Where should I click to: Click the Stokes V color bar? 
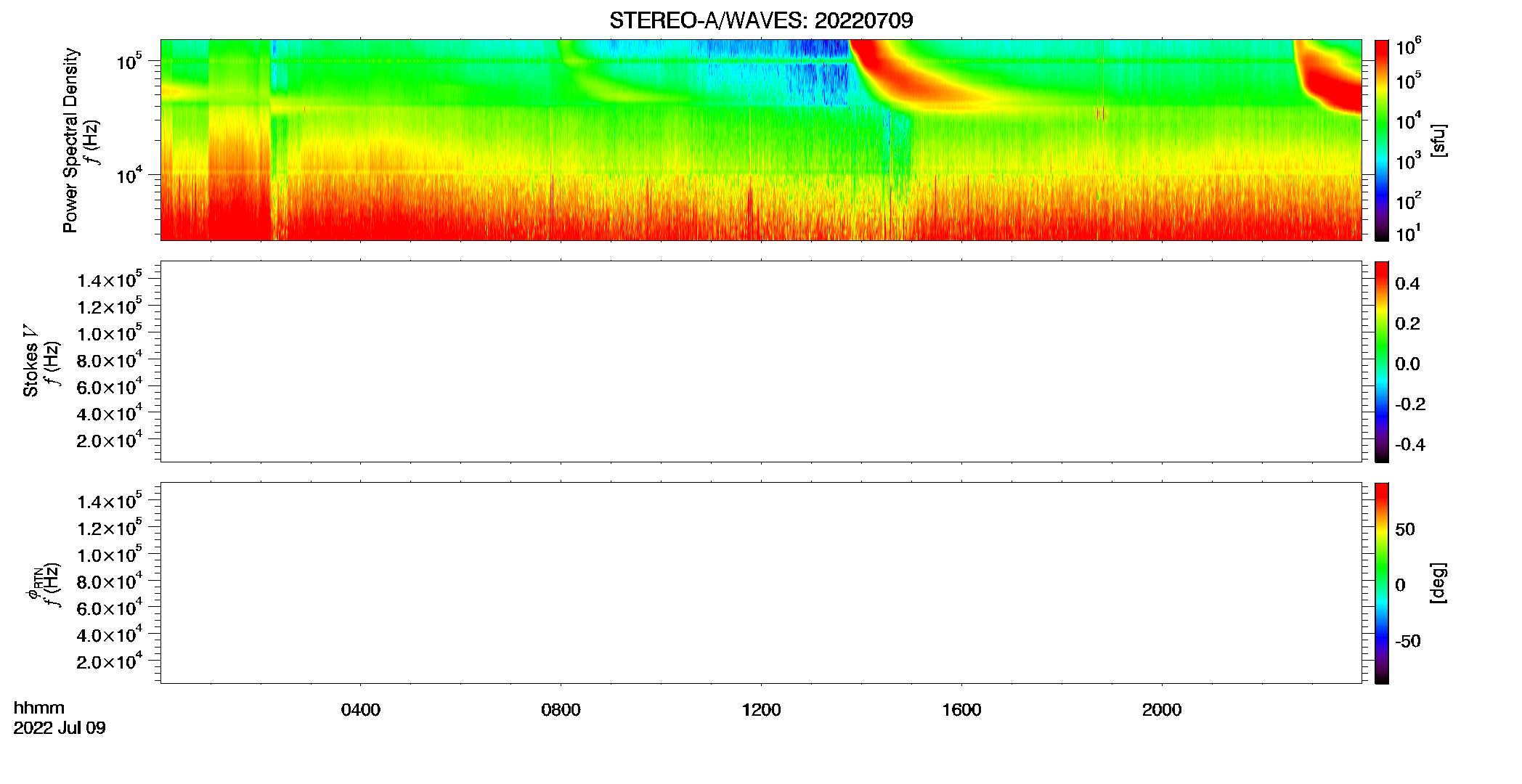click(x=1382, y=362)
